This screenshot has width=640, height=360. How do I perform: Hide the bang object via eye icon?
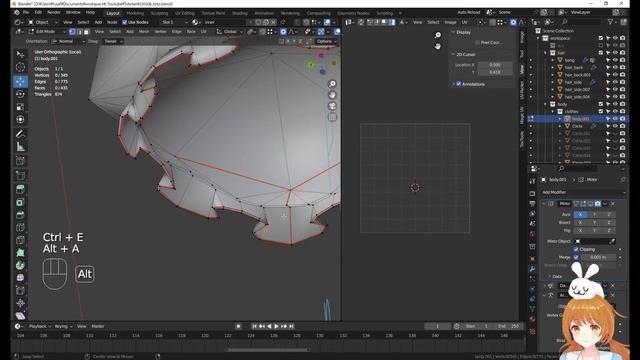tap(615, 60)
